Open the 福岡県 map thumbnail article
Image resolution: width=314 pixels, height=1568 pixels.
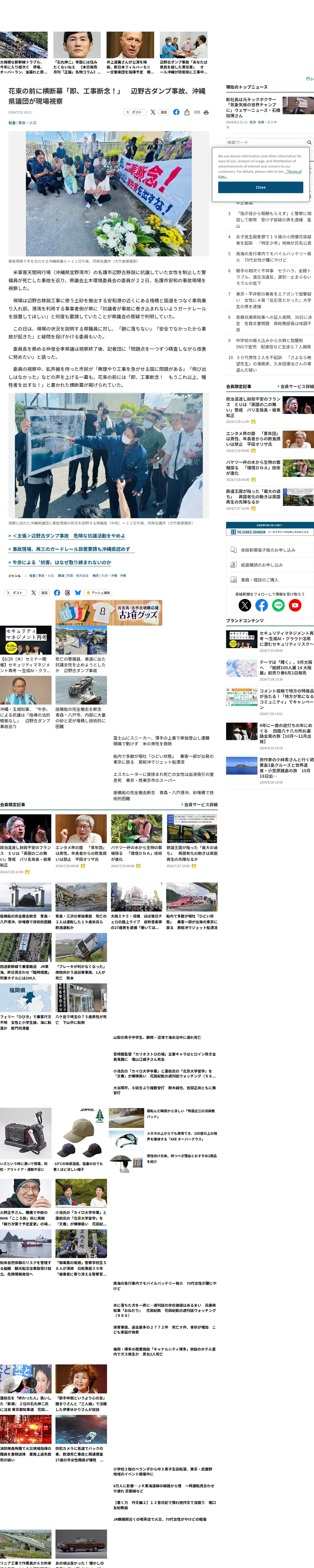(x=26, y=998)
